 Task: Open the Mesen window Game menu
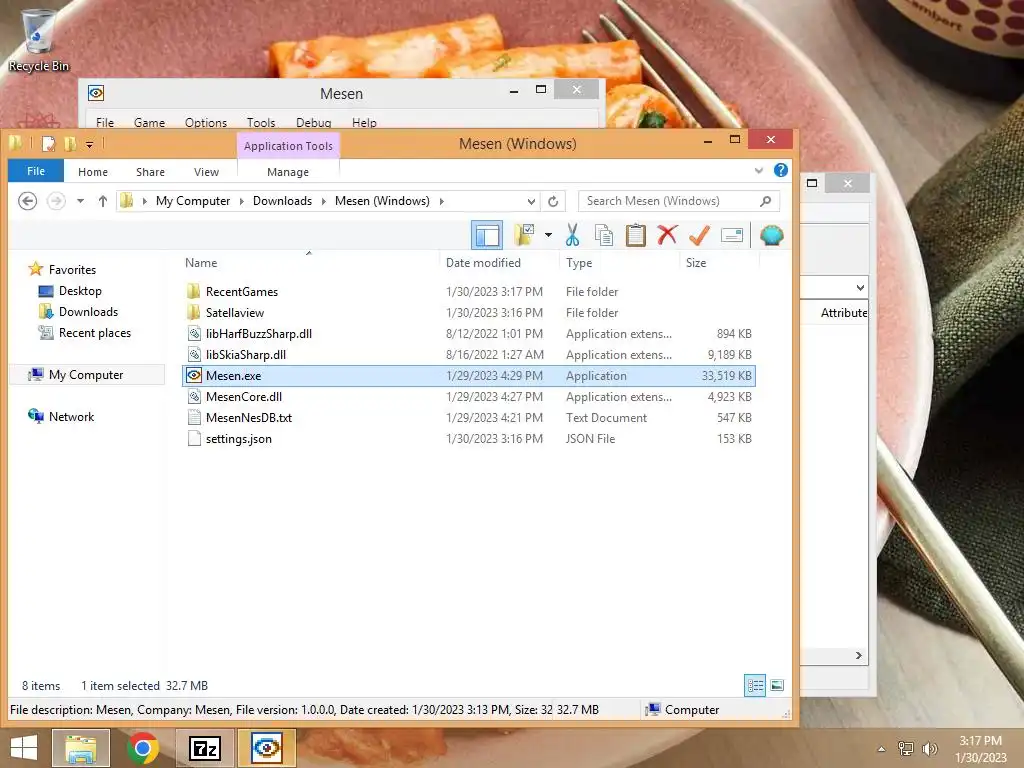coord(150,122)
